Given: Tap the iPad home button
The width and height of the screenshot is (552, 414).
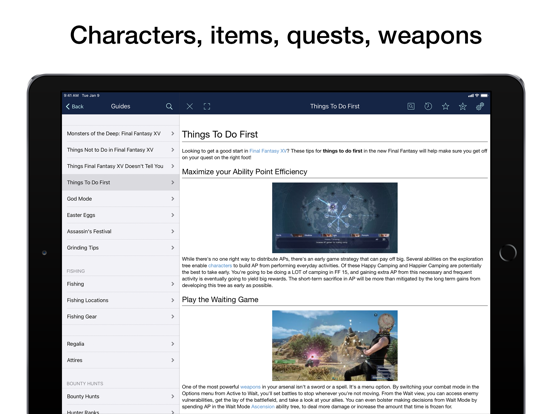Looking at the screenshot, I should (x=508, y=252).
